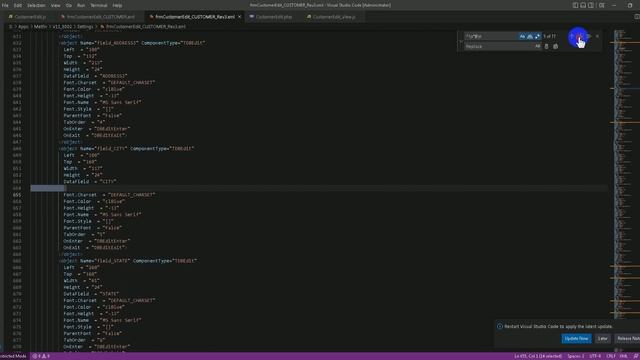Toggle Match Case in the find widget
Screen dimensions: 640x360
(x=522, y=36)
